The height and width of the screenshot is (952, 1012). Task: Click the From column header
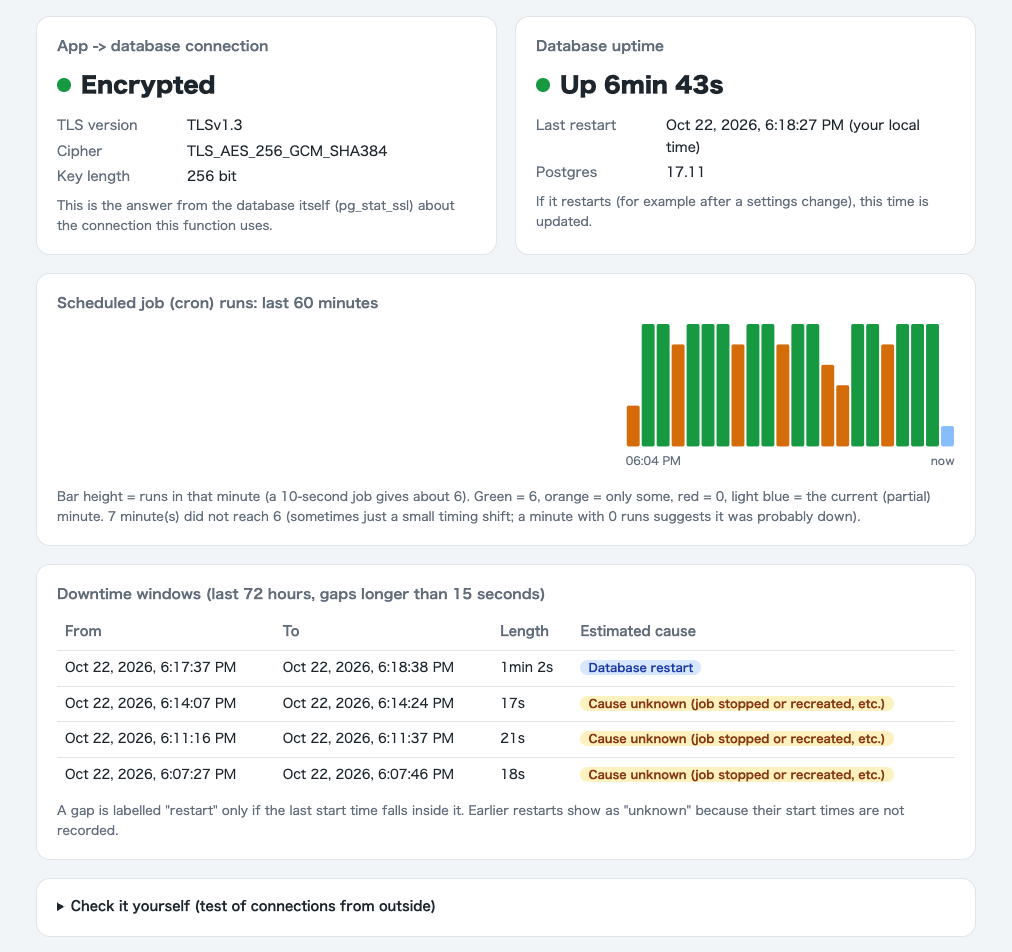tap(83, 631)
